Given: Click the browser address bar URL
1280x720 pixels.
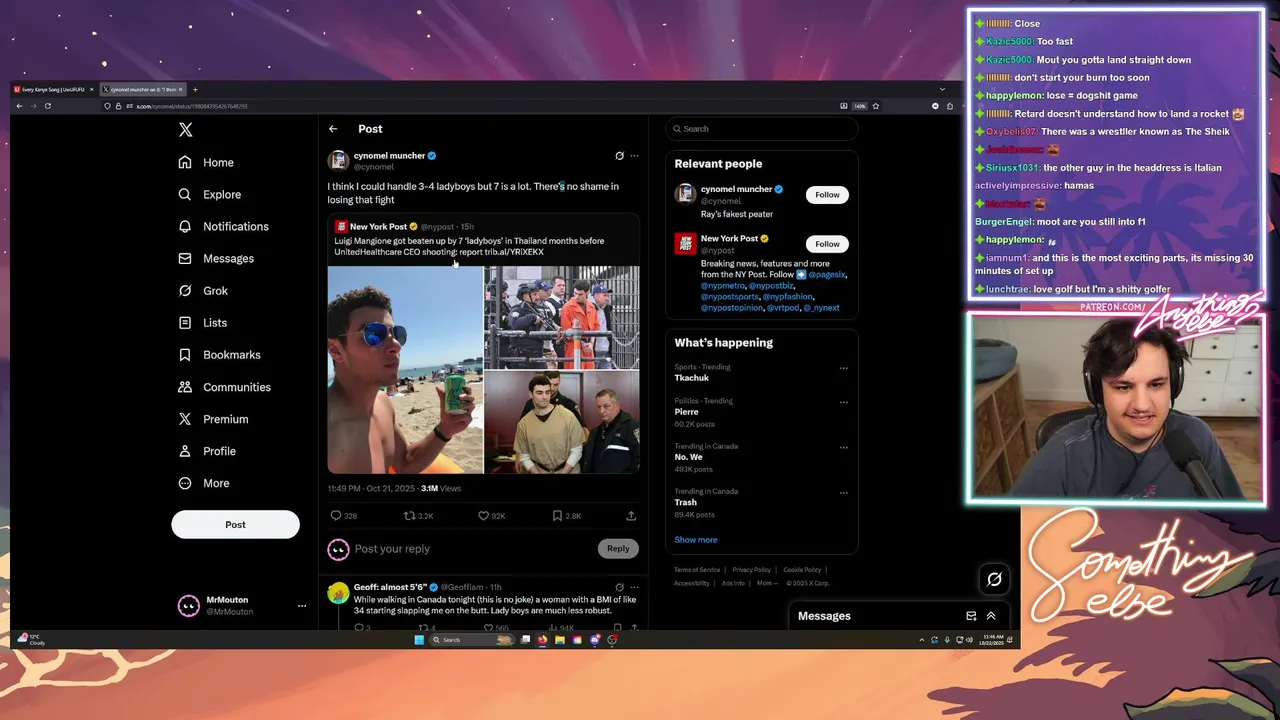Looking at the screenshot, I should tap(192, 106).
